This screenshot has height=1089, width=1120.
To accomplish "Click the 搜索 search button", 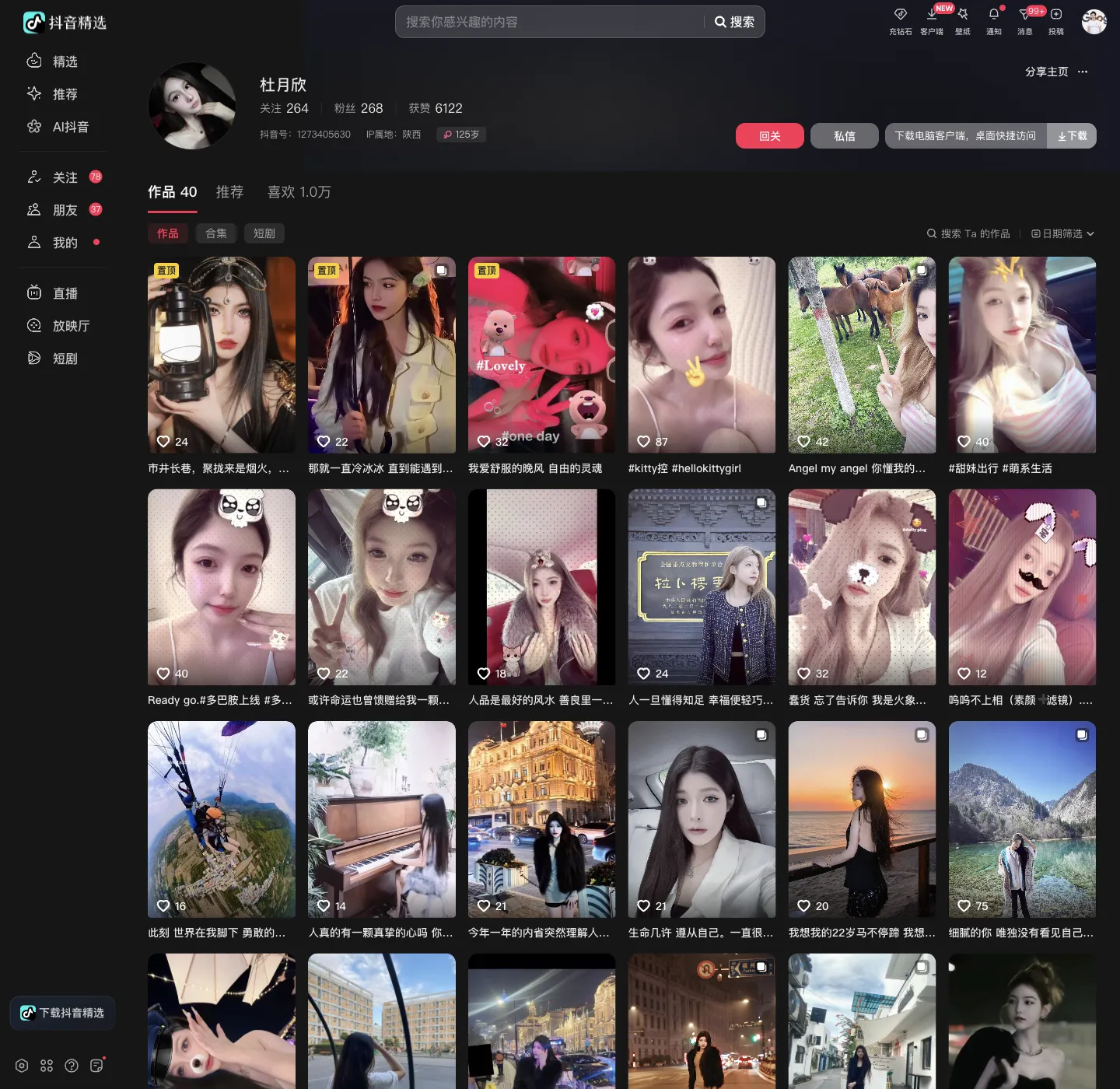I will tap(734, 22).
